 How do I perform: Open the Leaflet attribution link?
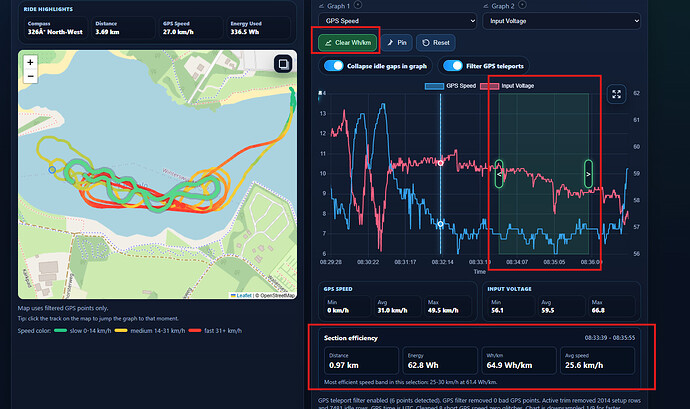pos(244,295)
